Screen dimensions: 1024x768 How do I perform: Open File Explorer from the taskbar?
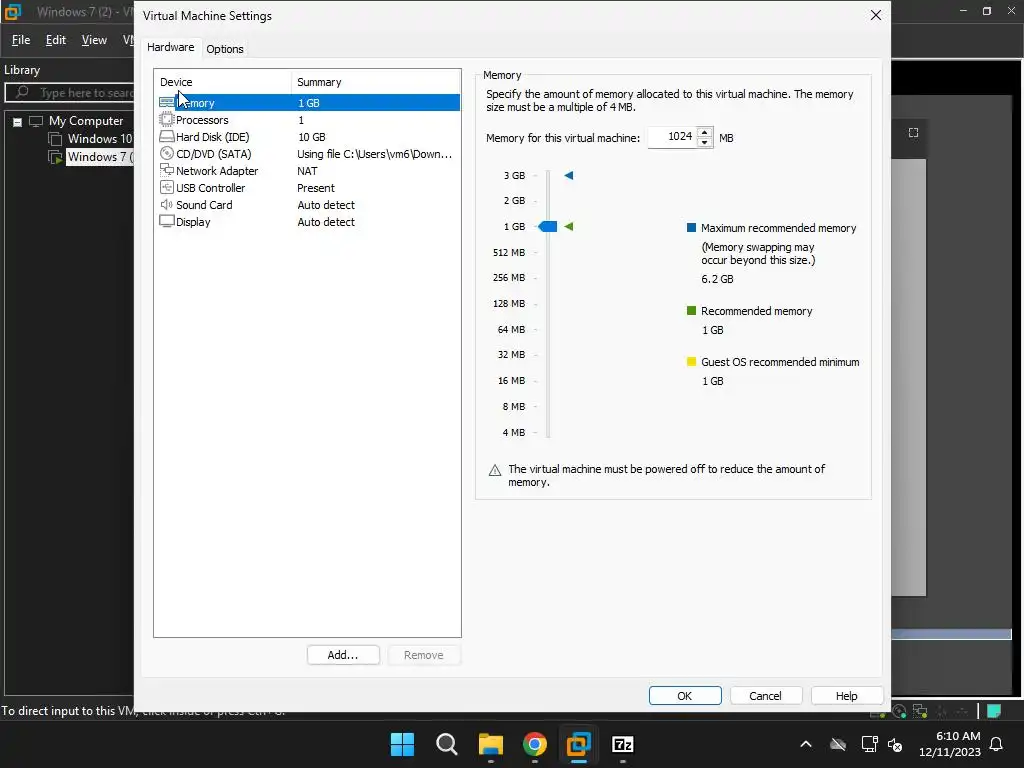pos(490,744)
